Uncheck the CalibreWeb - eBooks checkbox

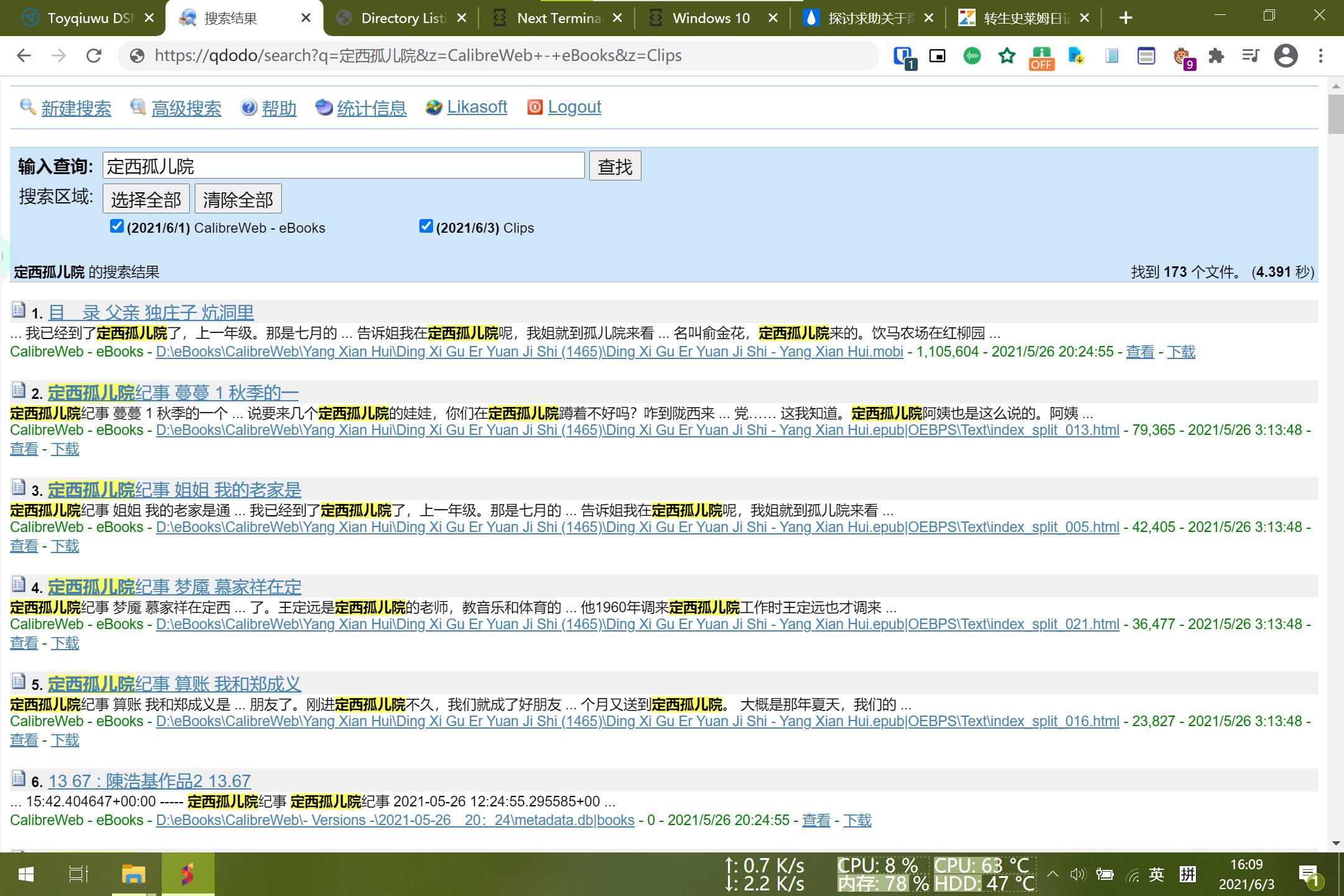116,226
